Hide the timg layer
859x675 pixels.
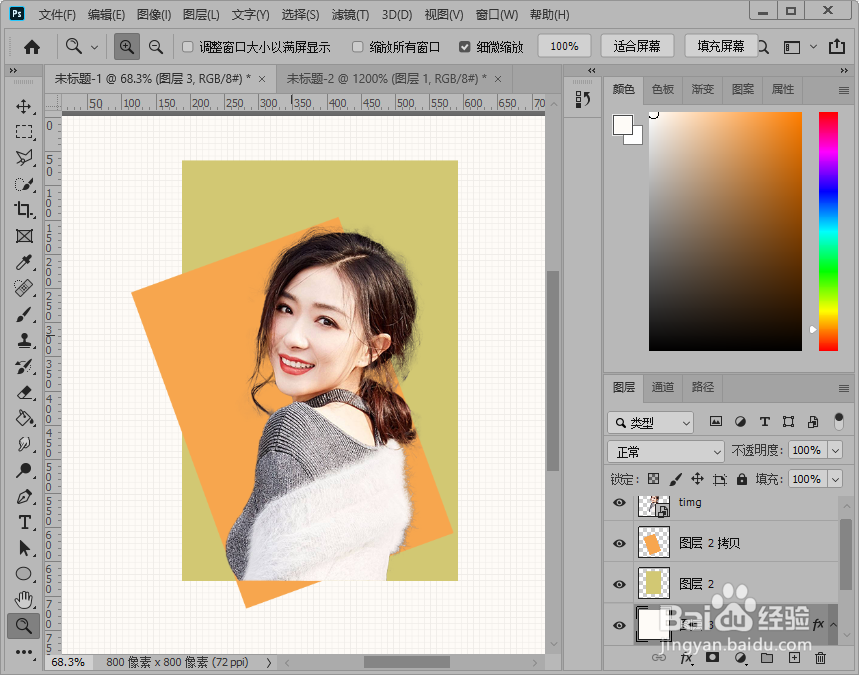[x=620, y=502]
